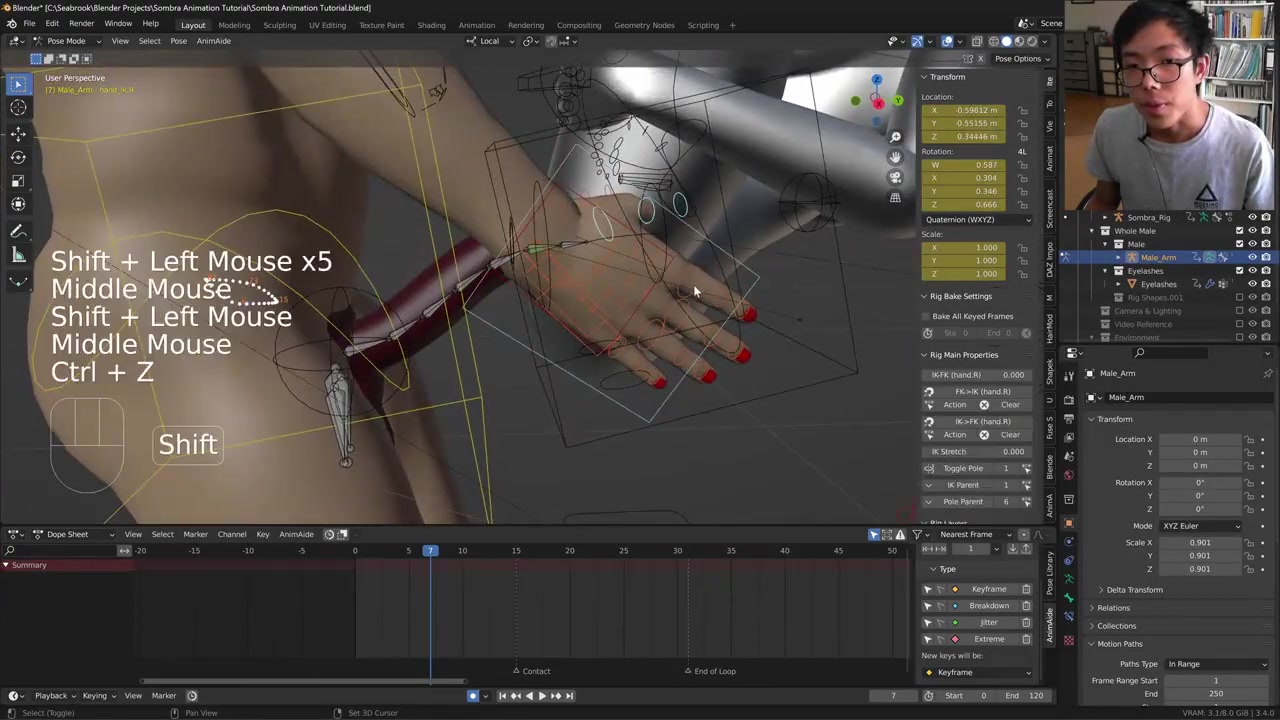
Task: Switch to the Animation workspace tab
Action: point(476,25)
